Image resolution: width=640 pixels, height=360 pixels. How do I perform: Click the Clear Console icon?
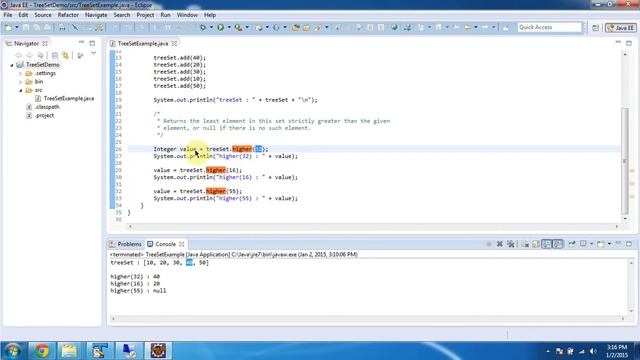point(525,244)
